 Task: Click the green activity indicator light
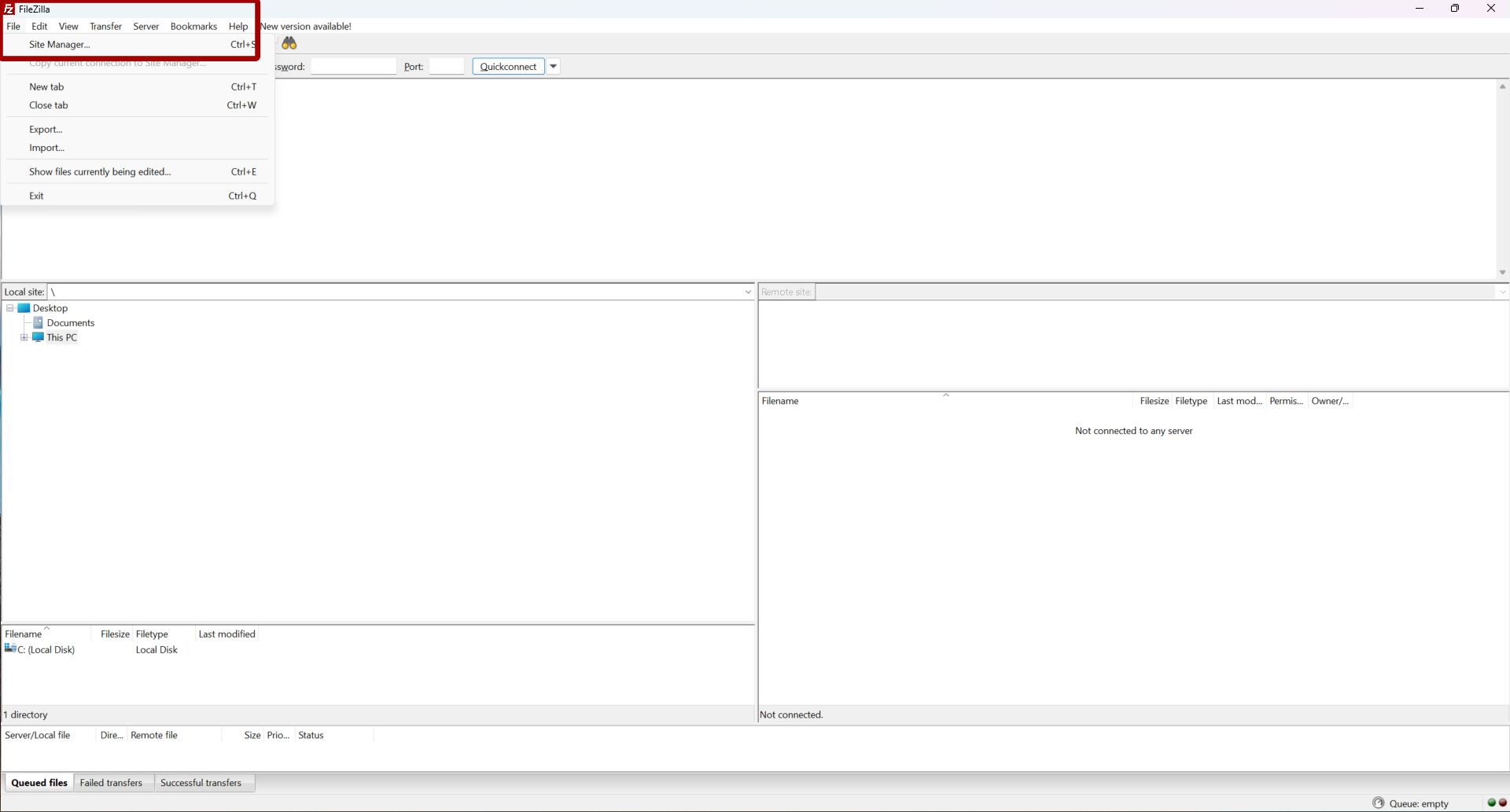[1491, 803]
